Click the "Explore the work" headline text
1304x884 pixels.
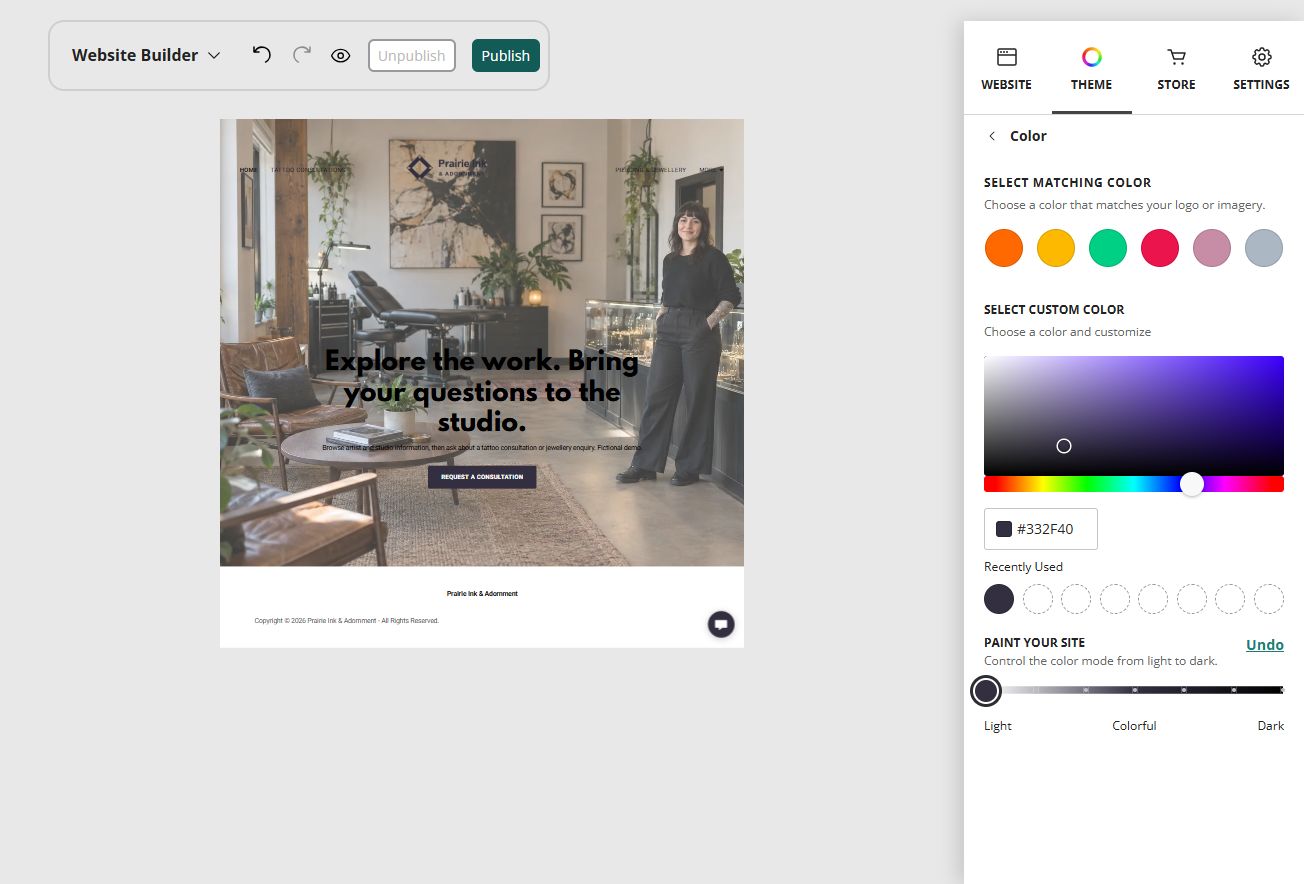482,391
